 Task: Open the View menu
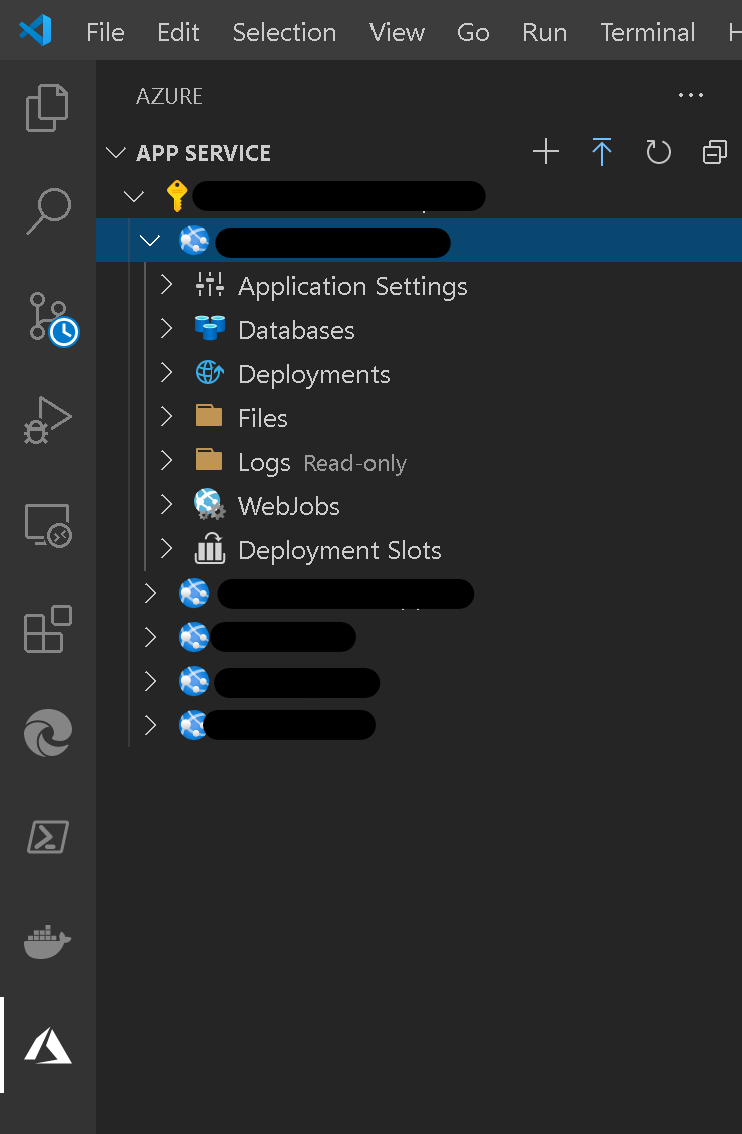click(x=397, y=32)
